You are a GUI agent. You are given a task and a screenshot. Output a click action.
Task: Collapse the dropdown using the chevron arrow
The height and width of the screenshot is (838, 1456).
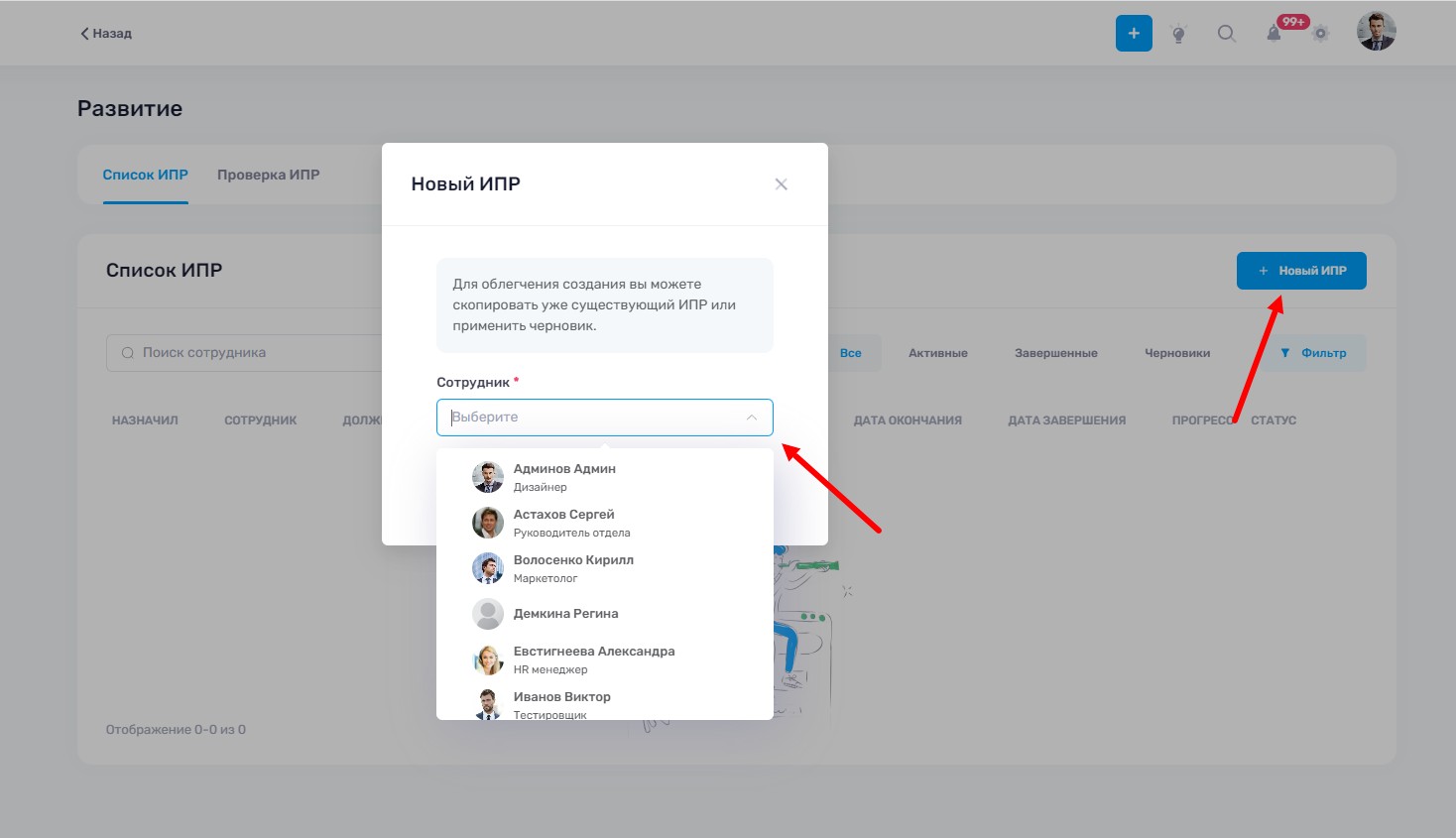click(752, 418)
